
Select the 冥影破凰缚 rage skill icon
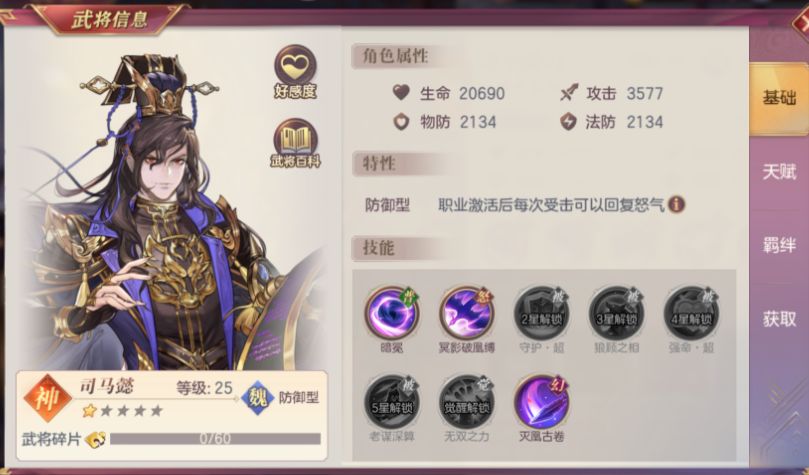pyautogui.click(x=466, y=313)
